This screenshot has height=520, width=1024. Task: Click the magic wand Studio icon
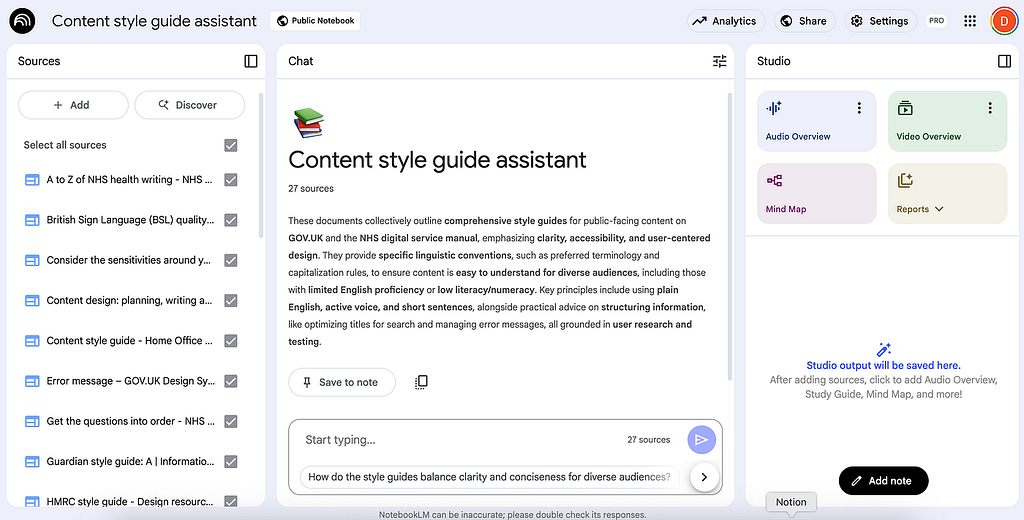884,349
